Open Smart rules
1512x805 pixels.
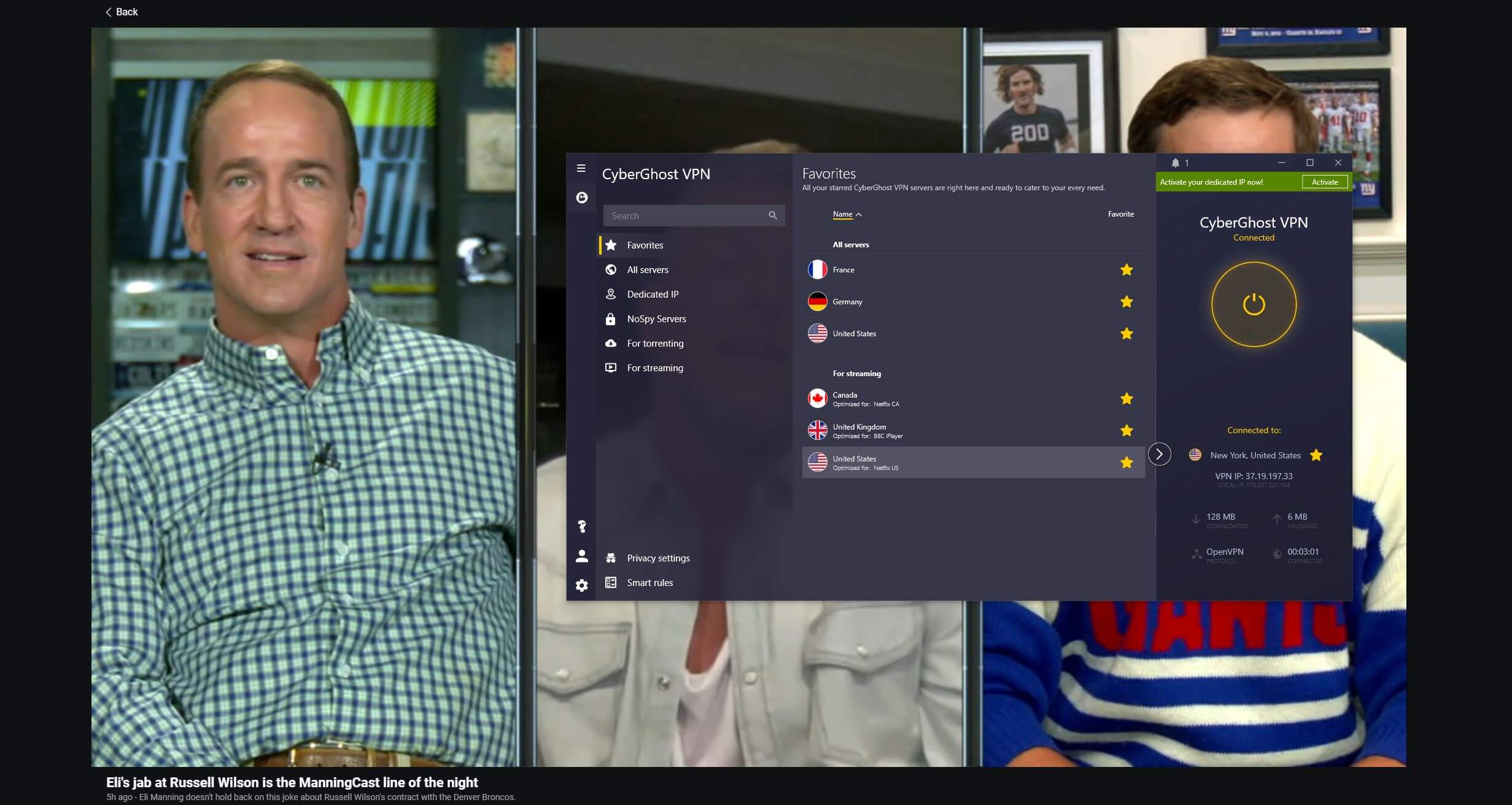[x=649, y=582]
